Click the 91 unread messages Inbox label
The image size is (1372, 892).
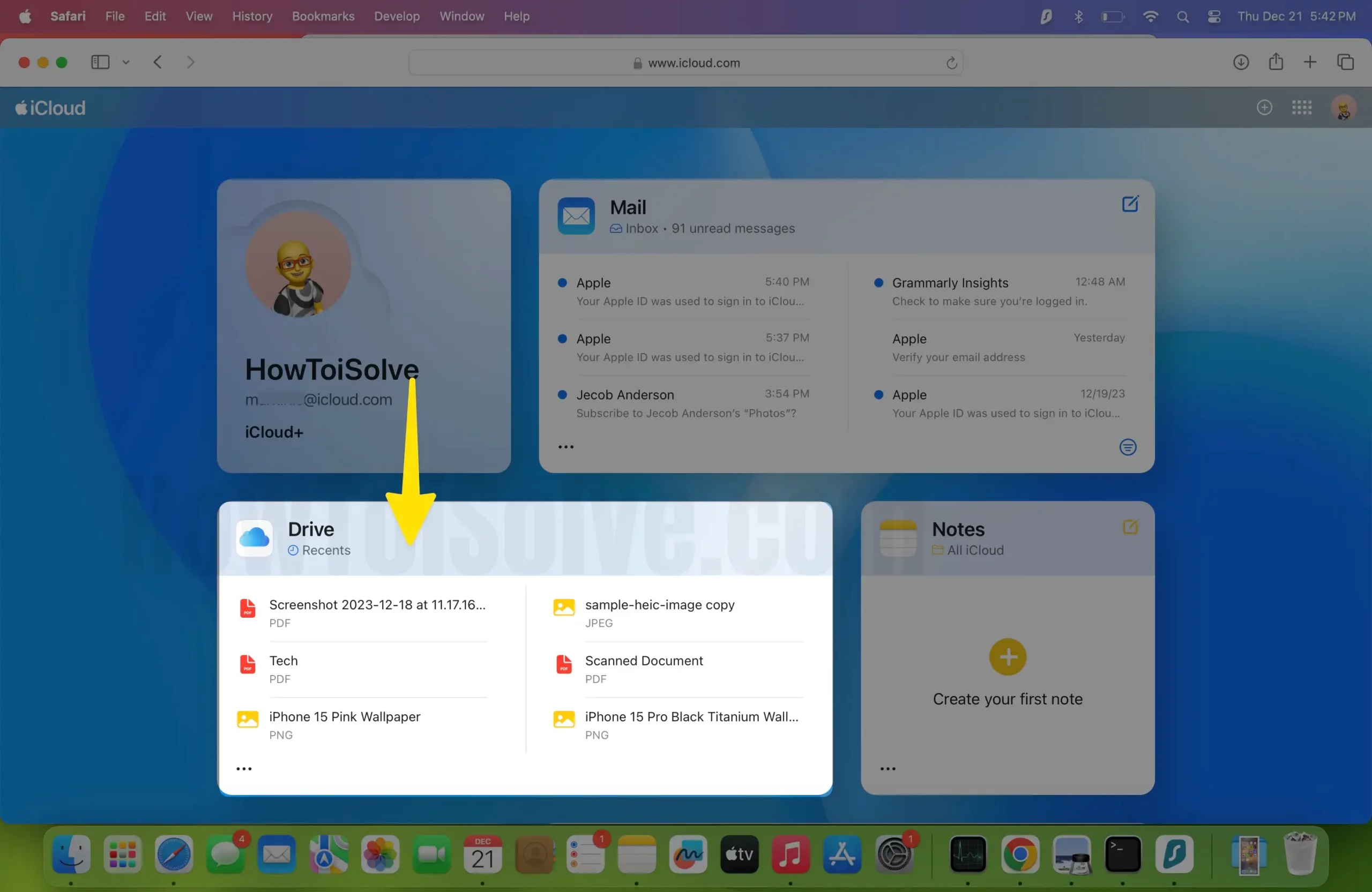[x=702, y=229]
